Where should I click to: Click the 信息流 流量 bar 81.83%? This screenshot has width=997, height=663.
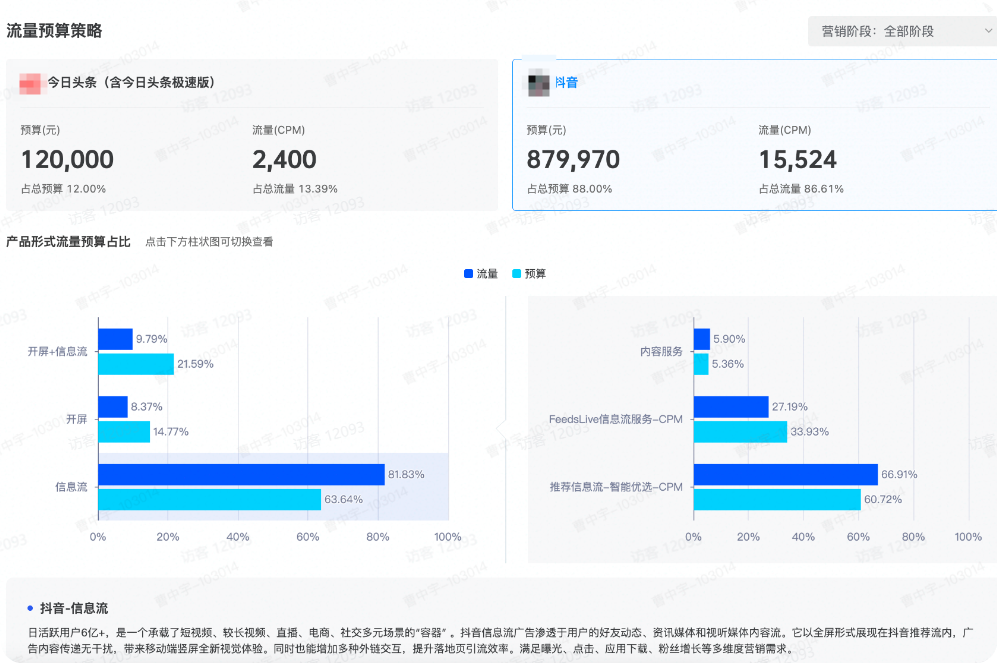click(242, 474)
